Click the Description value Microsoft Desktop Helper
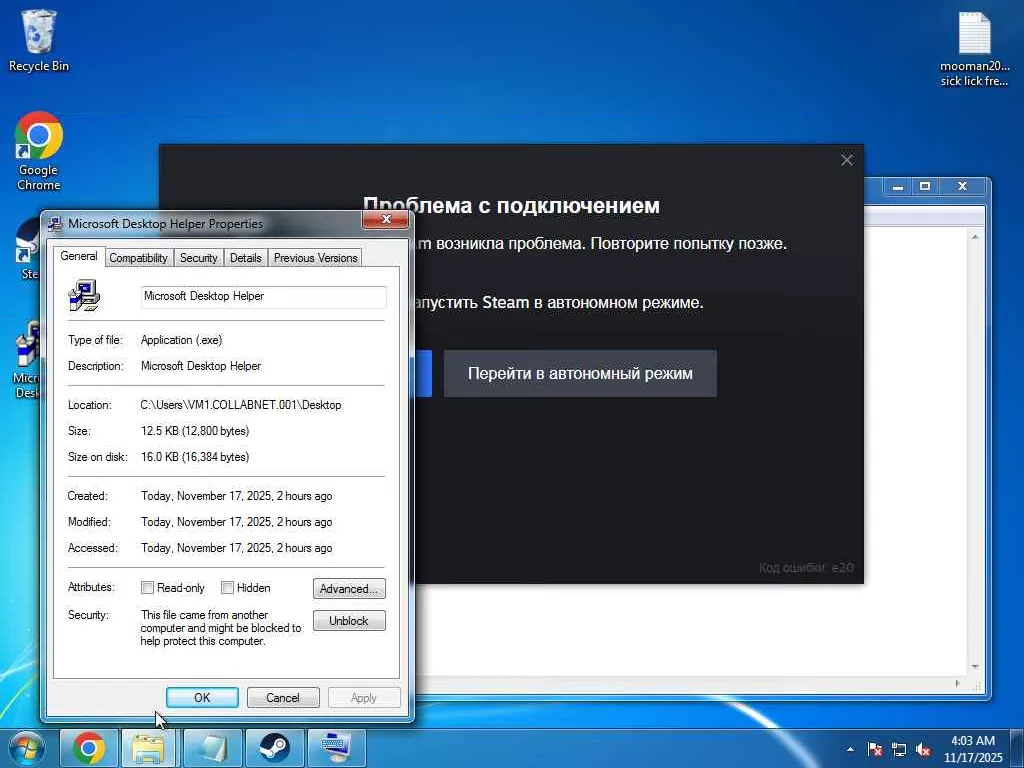This screenshot has width=1024, height=768. [x=201, y=366]
